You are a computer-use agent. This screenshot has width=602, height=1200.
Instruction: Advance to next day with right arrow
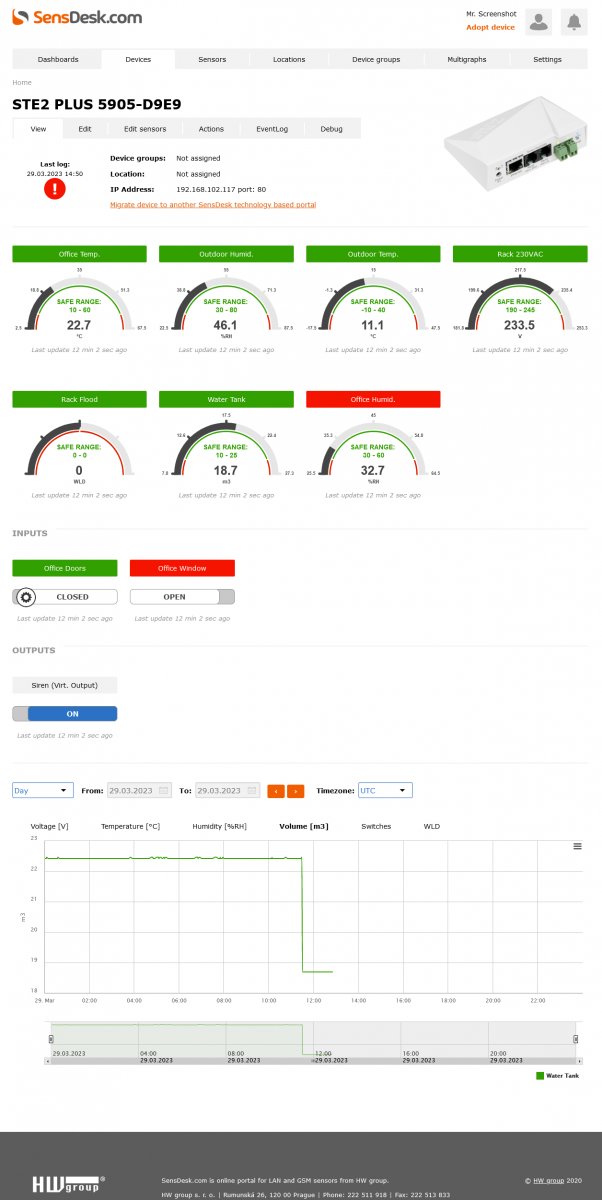pos(295,791)
